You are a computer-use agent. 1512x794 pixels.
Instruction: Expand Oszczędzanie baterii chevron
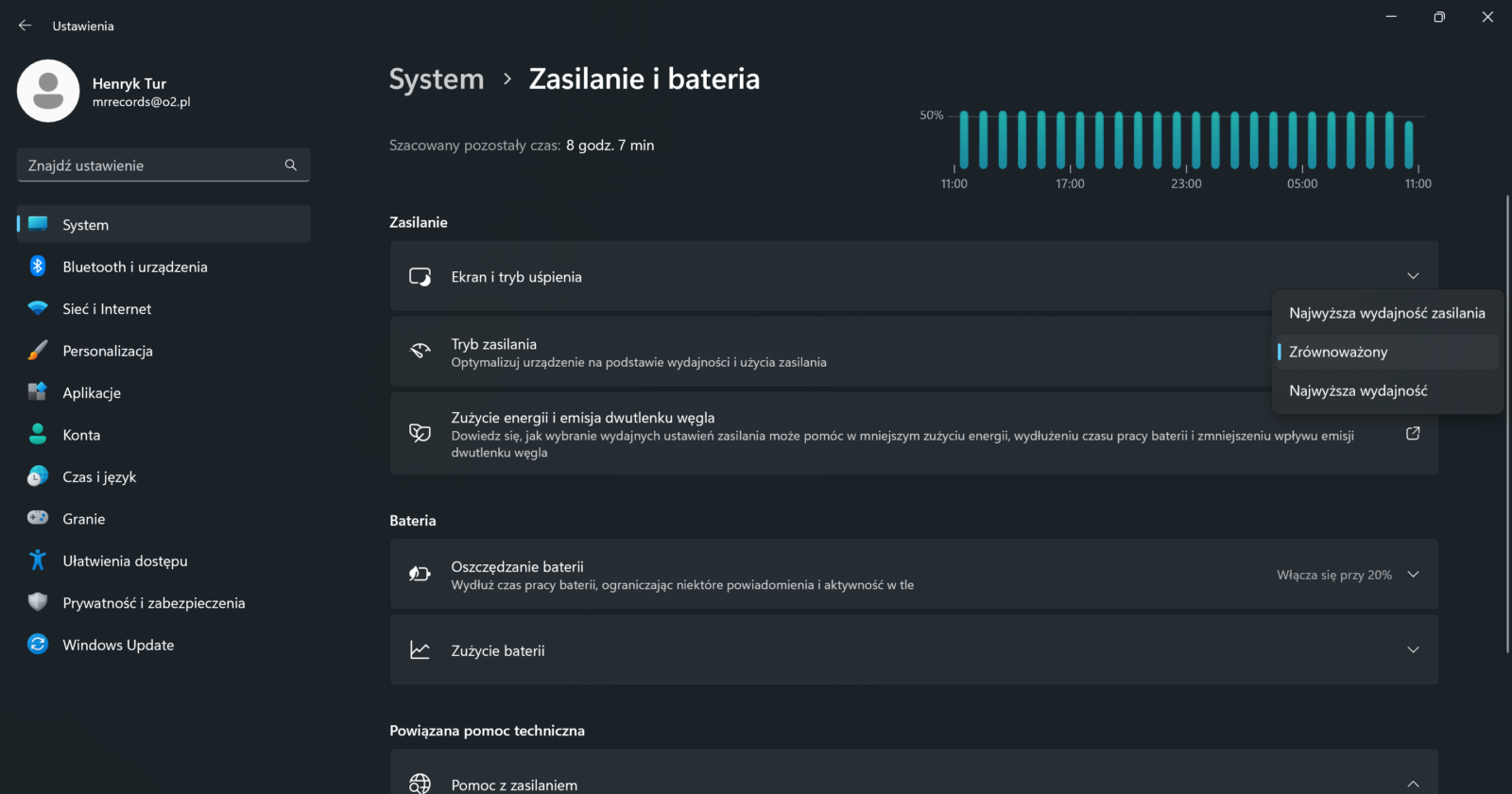point(1413,575)
